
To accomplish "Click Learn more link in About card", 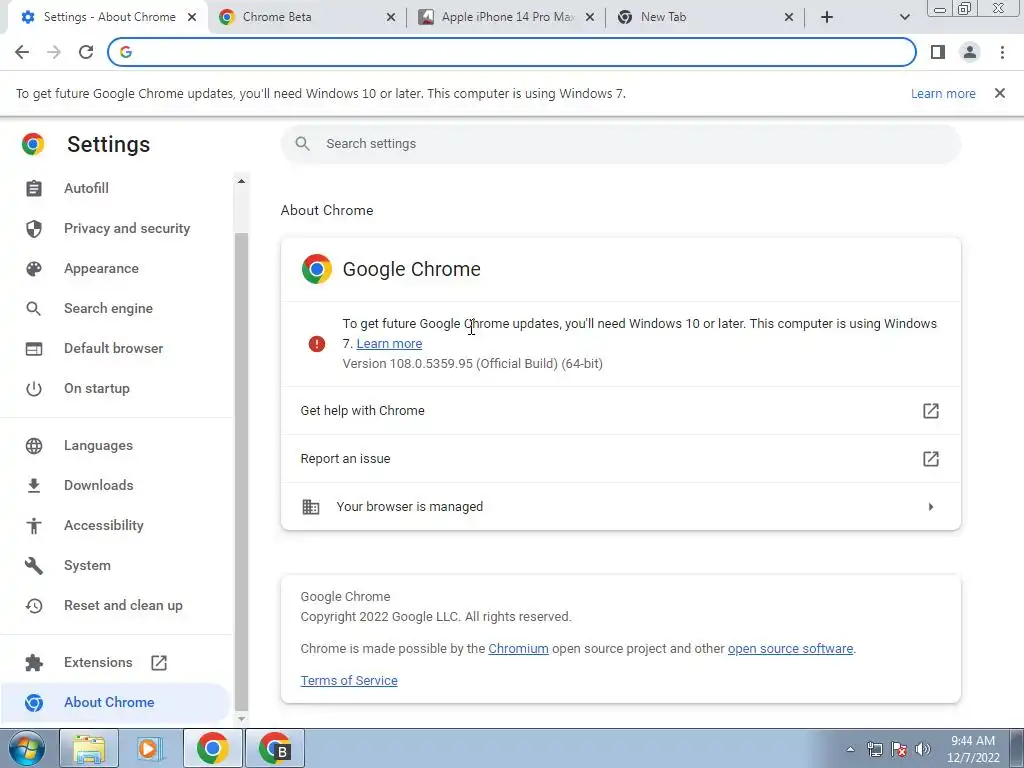I will pos(389,344).
